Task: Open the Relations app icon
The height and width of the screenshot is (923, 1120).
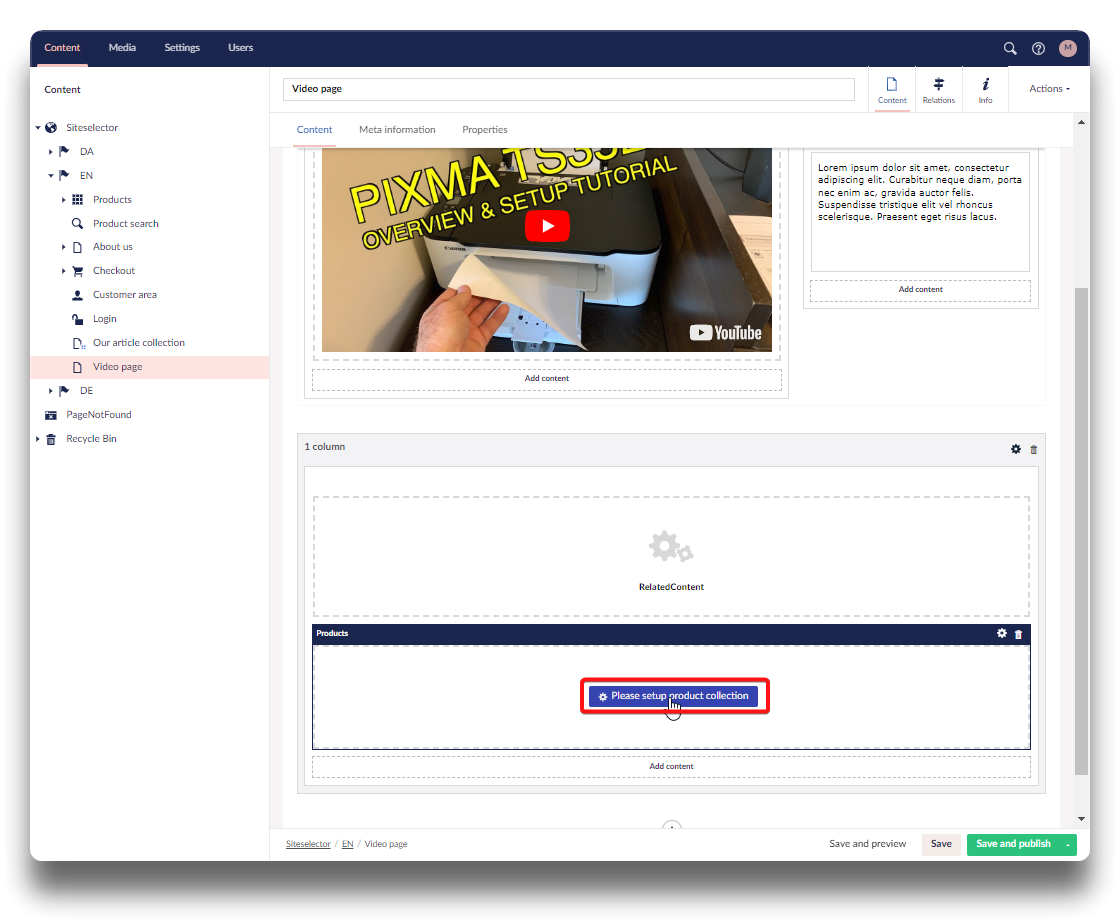Action: pyautogui.click(x=938, y=90)
